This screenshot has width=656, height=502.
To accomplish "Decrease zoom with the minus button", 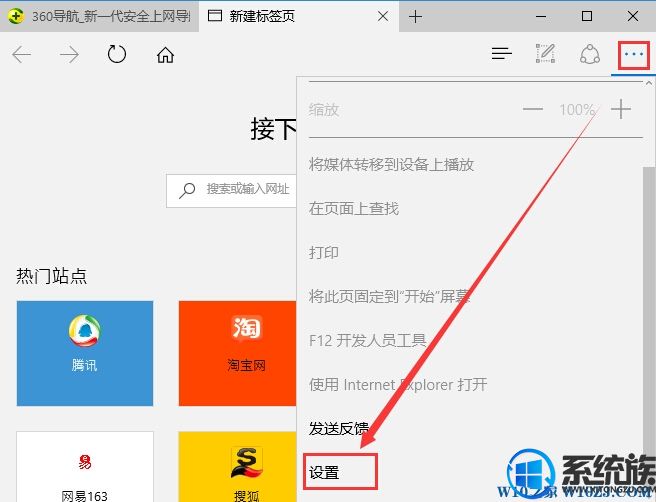I will (533, 109).
